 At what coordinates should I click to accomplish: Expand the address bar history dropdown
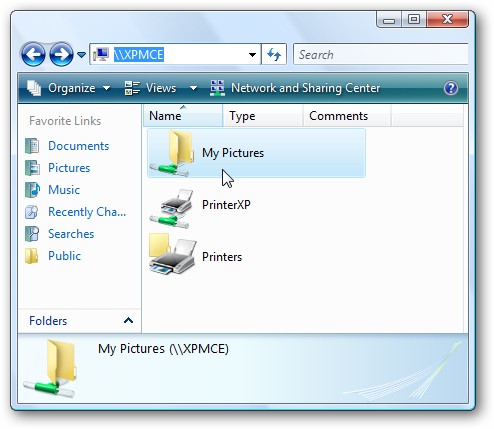pyautogui.click(x=253, y=54)
